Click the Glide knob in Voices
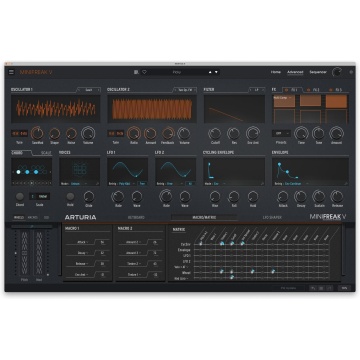 tap(89, 197)
